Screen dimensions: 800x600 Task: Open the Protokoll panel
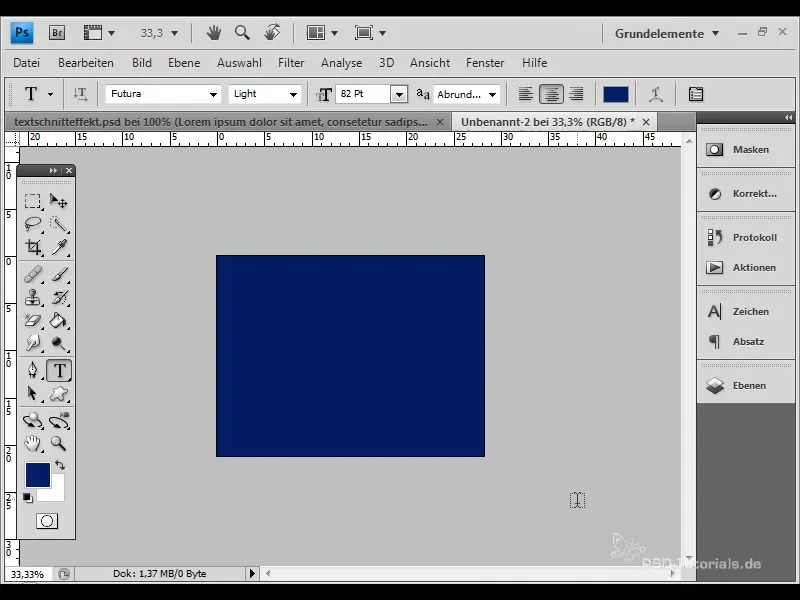tap(745, 237)
